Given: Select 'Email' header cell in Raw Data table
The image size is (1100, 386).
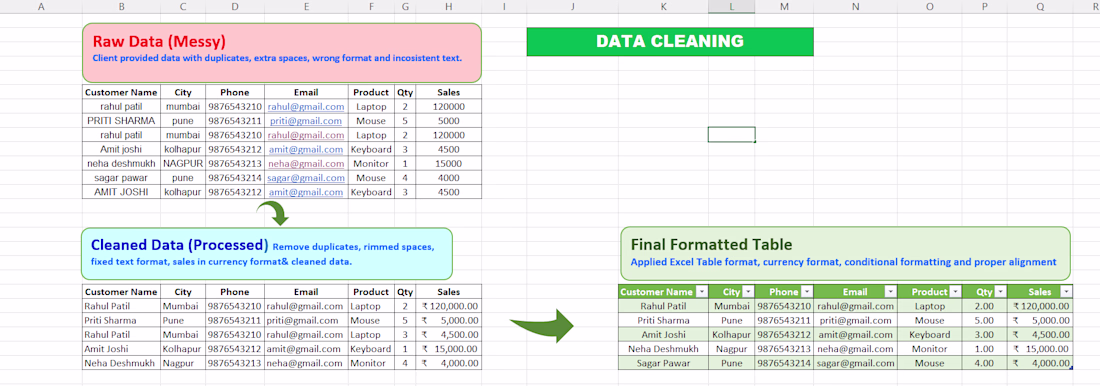Looking at the screenshot, I should click(306, 92).
